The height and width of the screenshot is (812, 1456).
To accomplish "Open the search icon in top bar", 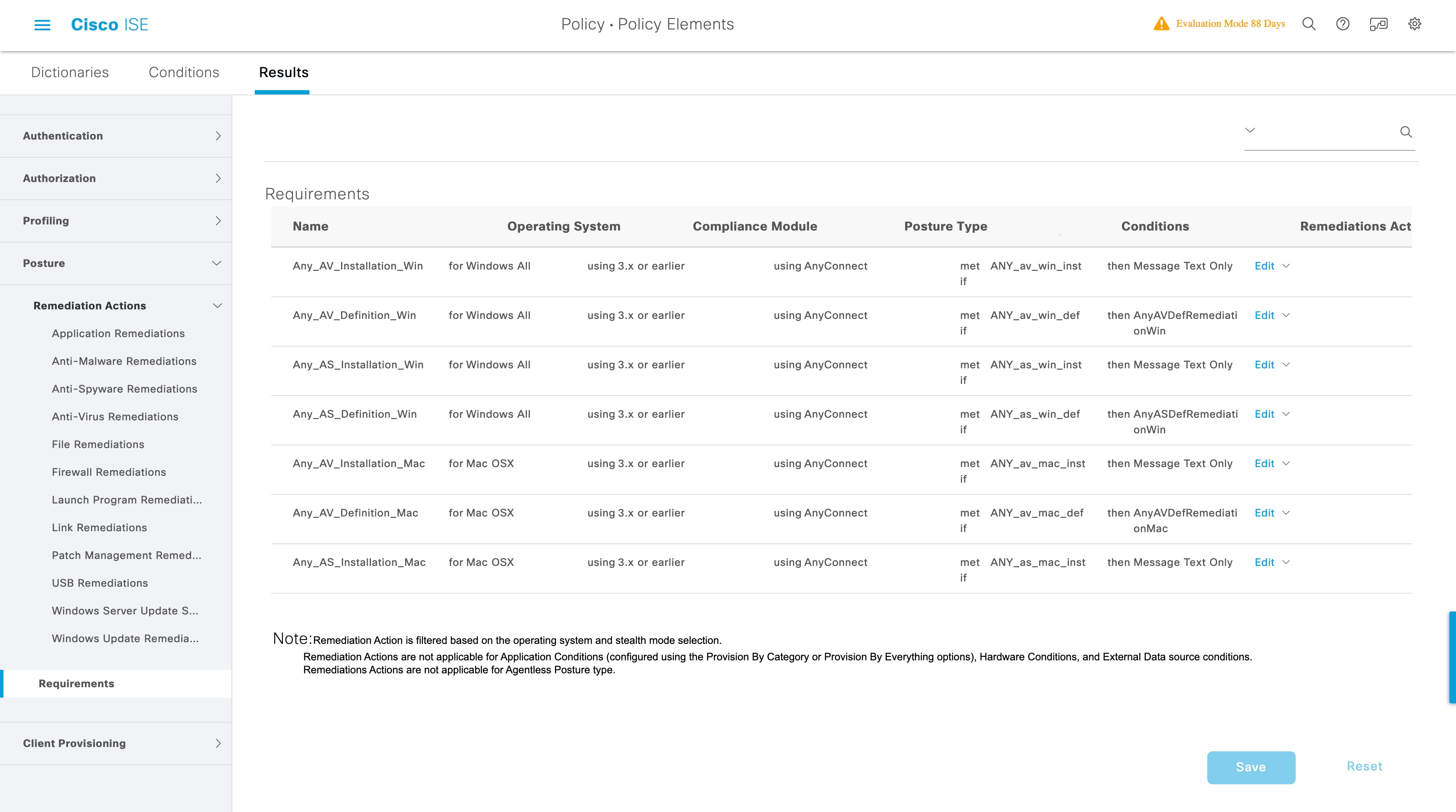I will point(1308,24).
